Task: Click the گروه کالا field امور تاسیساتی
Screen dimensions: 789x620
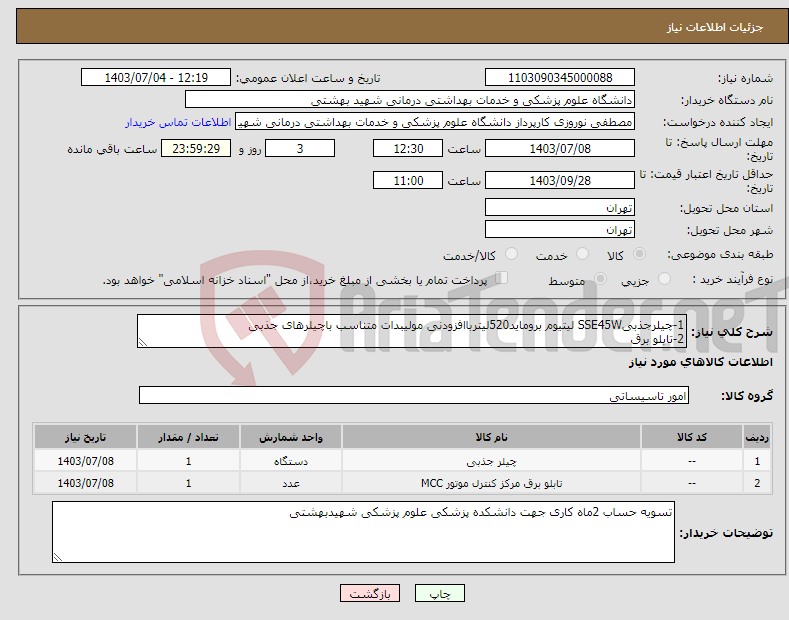Action: (414, 396)
